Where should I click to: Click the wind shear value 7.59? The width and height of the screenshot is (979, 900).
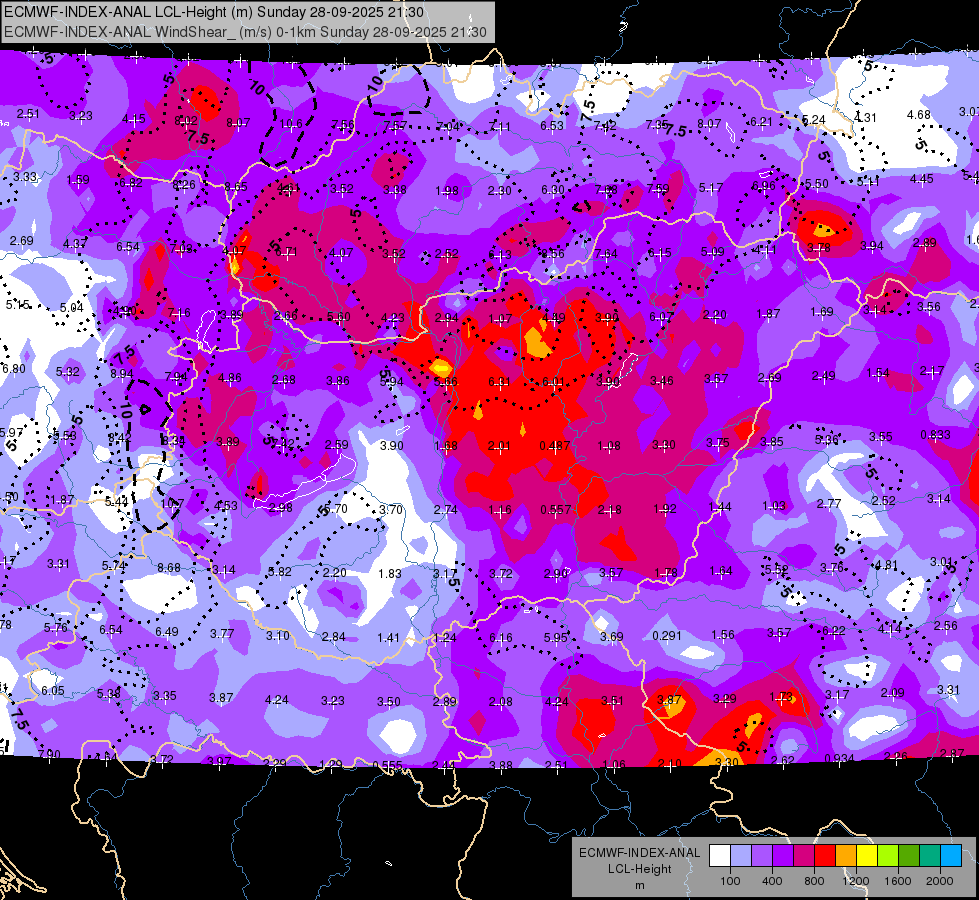tap(658, 189)
